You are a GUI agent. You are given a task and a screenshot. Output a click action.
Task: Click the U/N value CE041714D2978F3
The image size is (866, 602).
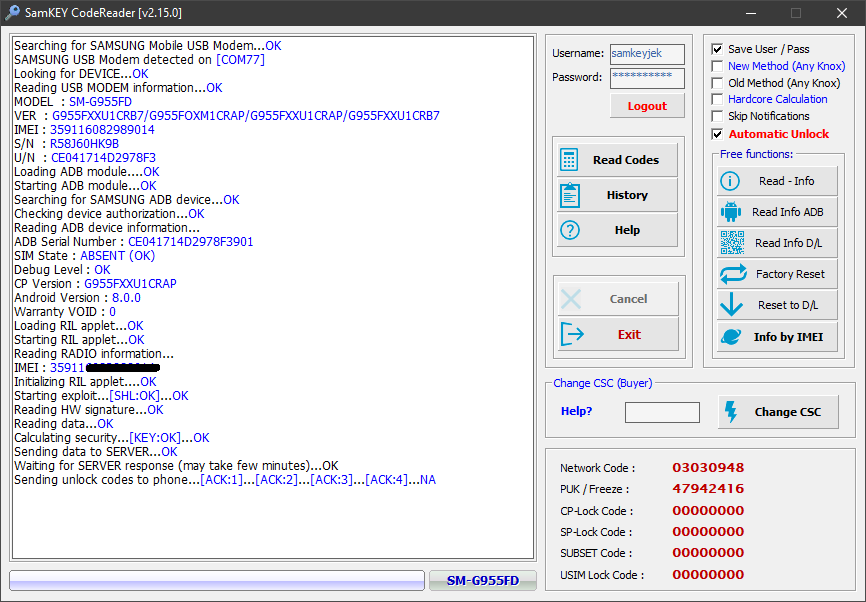(x=103, y=158)
